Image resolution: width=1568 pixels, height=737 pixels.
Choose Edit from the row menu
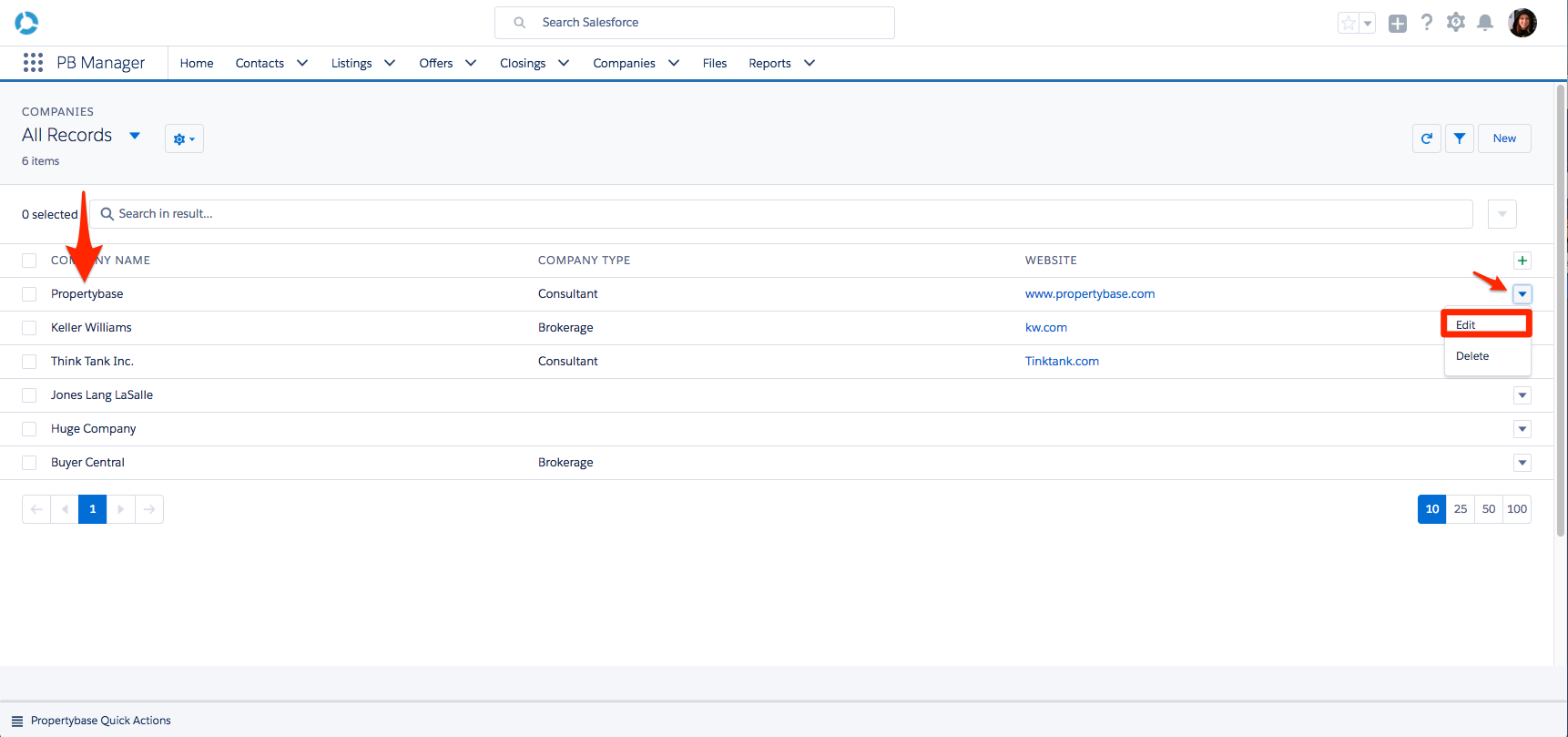click(1487, 324)
